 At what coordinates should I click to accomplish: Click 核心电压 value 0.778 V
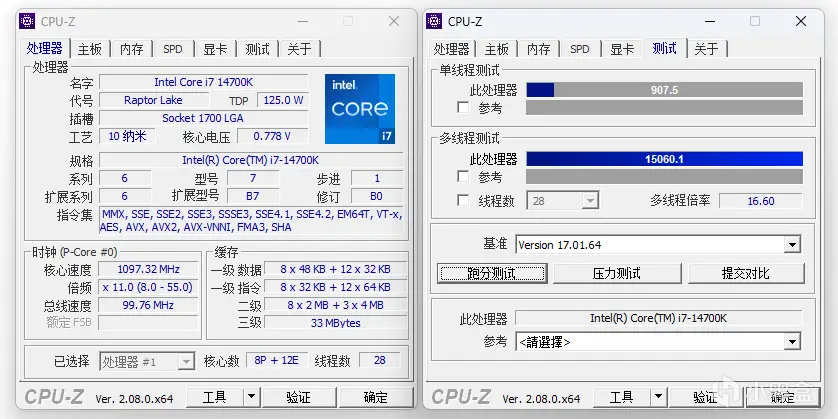click(x=273, y=136)
